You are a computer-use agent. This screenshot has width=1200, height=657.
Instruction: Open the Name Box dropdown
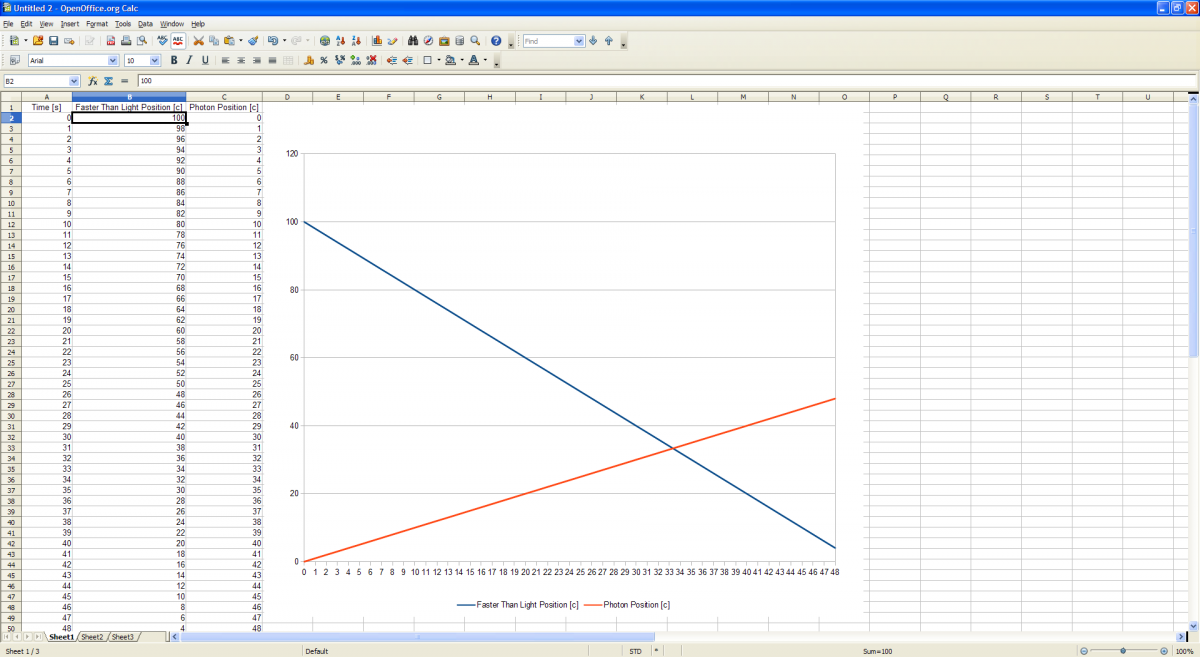74,81
